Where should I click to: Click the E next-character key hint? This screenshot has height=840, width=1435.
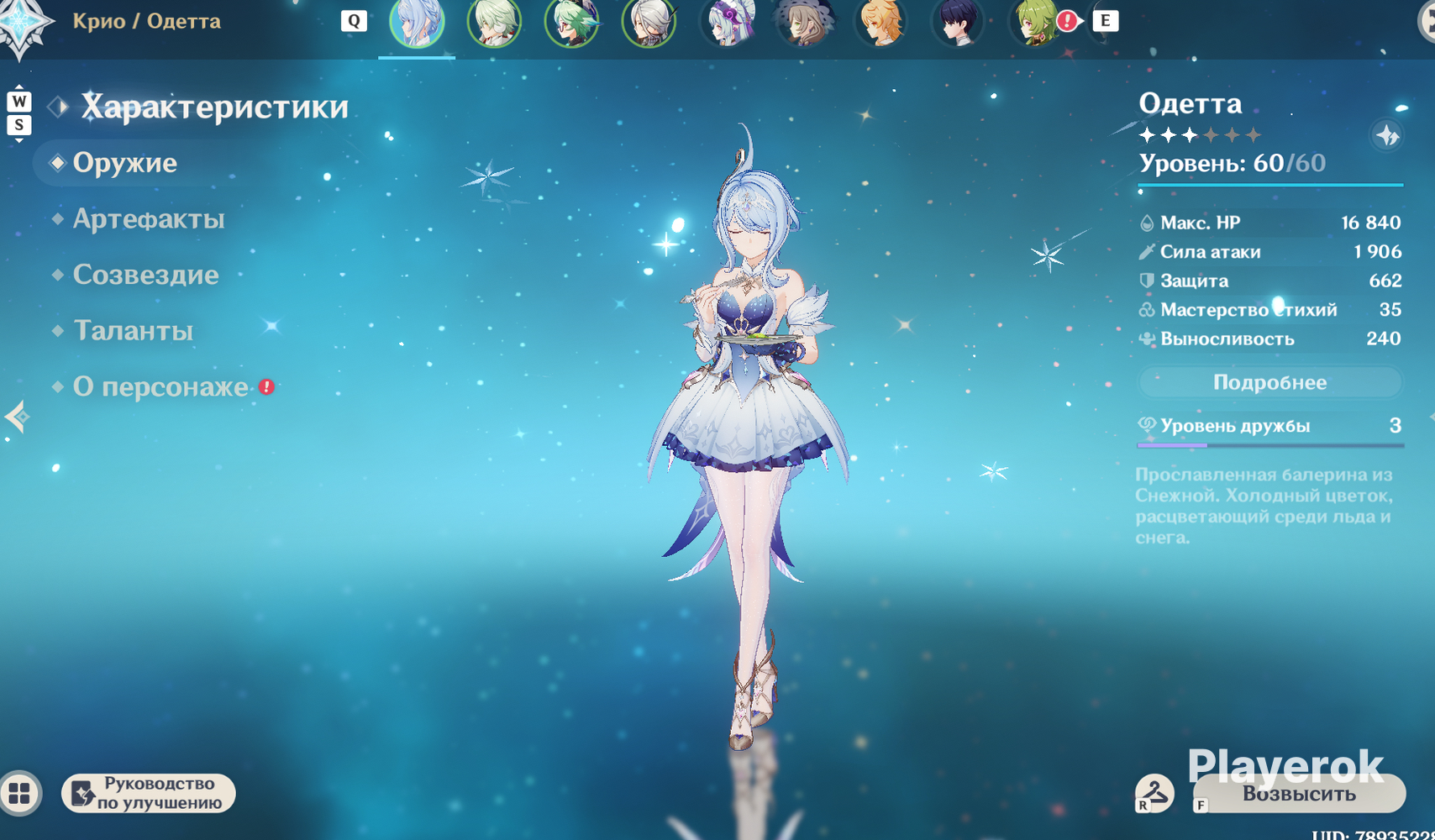click(x=1106, y=20)
